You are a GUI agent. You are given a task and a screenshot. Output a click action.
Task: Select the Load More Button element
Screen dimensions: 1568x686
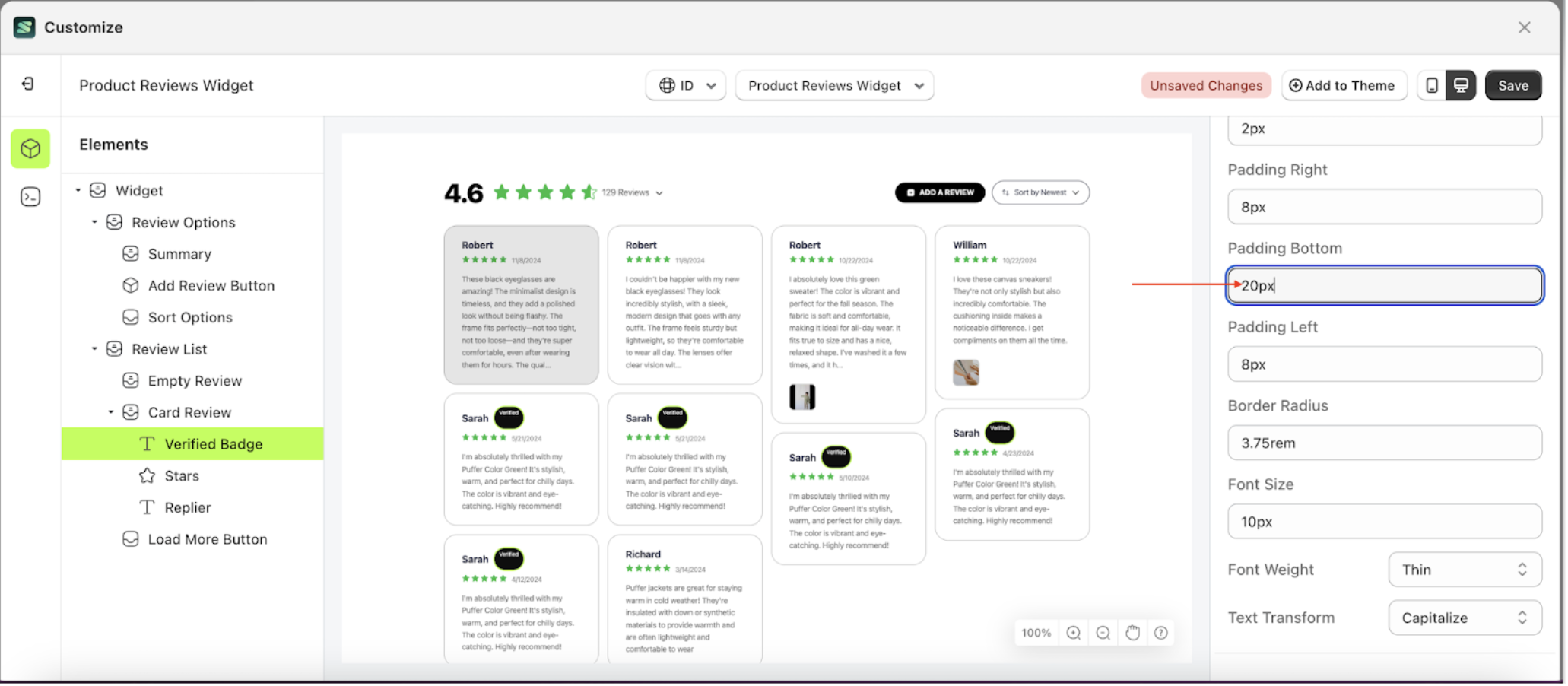[x=206, y=538]
